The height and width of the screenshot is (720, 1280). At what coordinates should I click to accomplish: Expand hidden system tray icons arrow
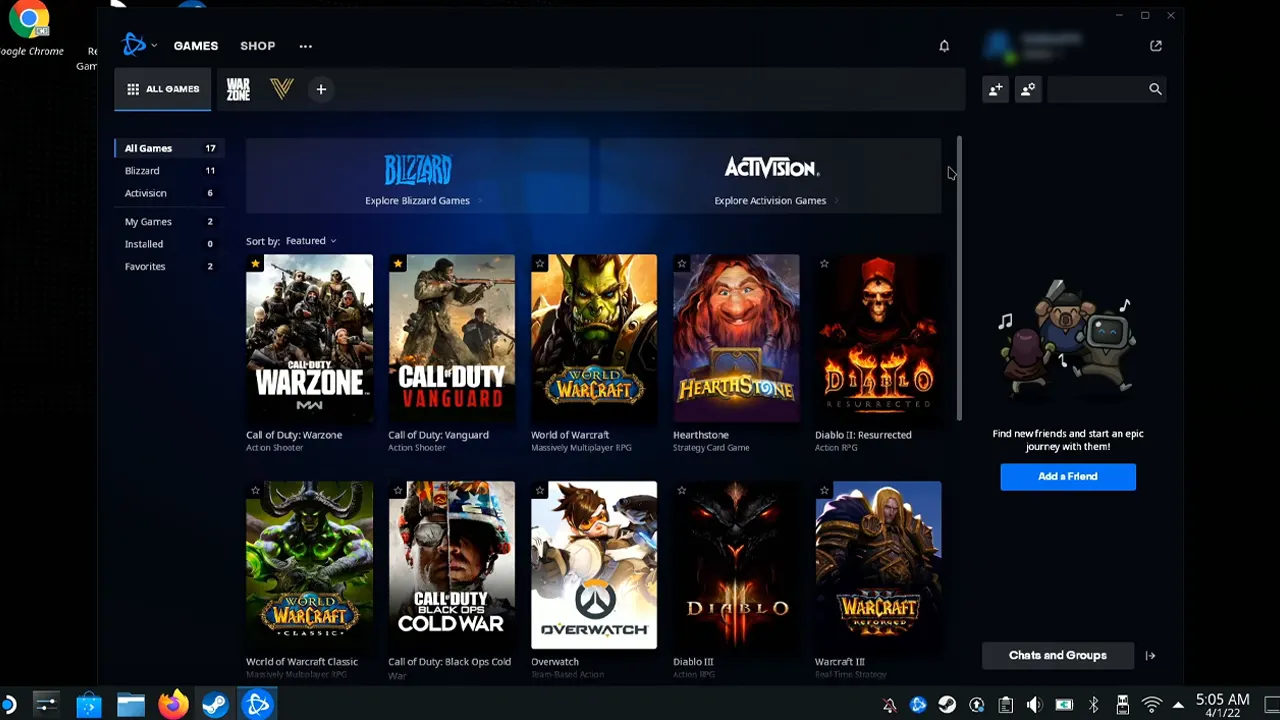[1179, 706]
